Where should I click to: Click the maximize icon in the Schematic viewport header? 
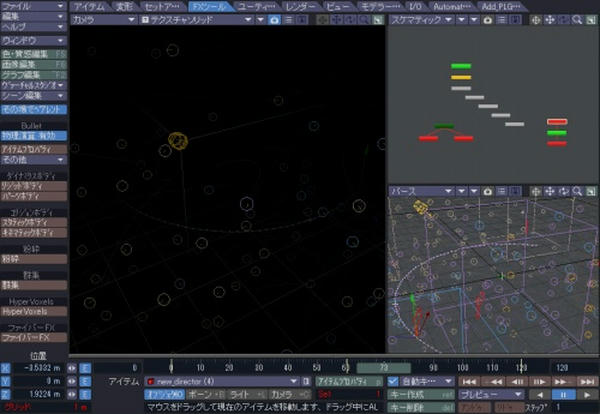pyautogui.click(x=591, y=20)
